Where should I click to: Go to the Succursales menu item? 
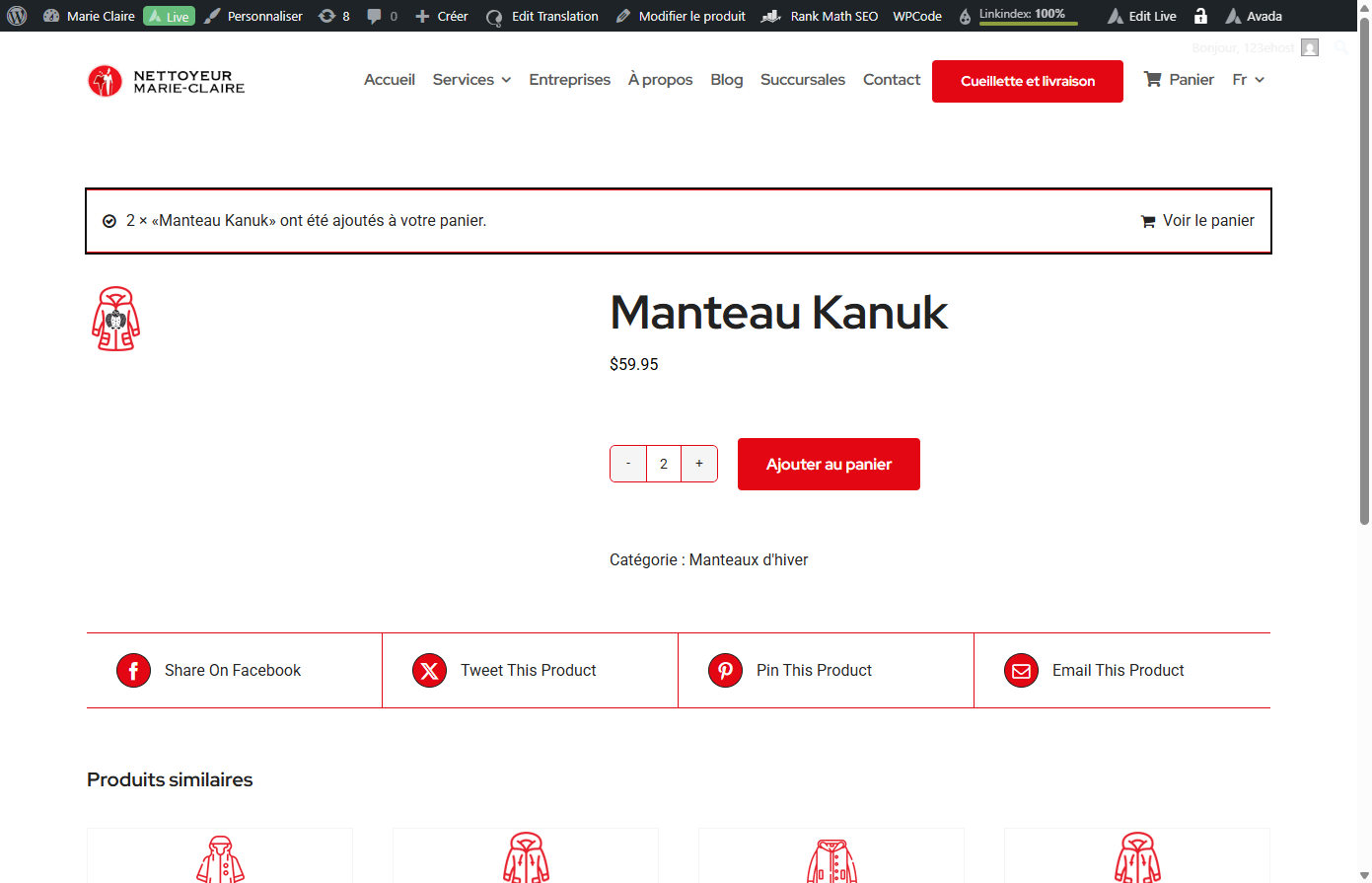tap(803, 80)
